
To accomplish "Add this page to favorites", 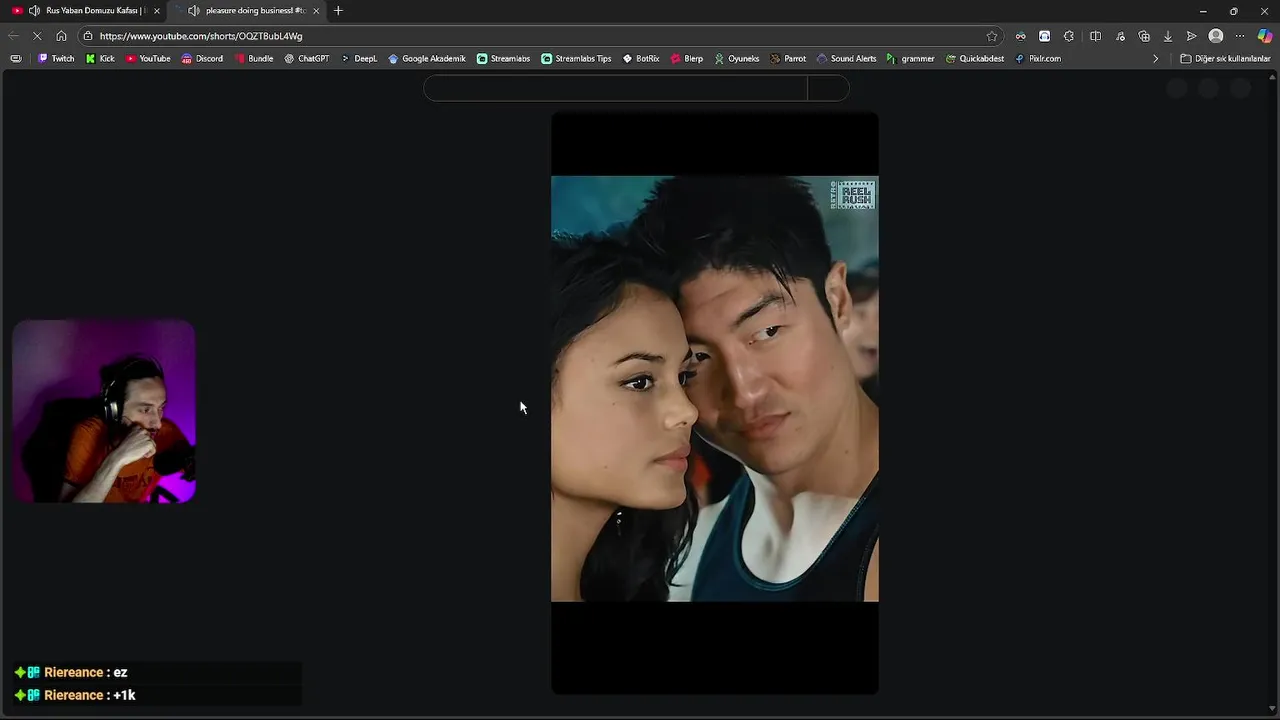I will pos(992,36).
